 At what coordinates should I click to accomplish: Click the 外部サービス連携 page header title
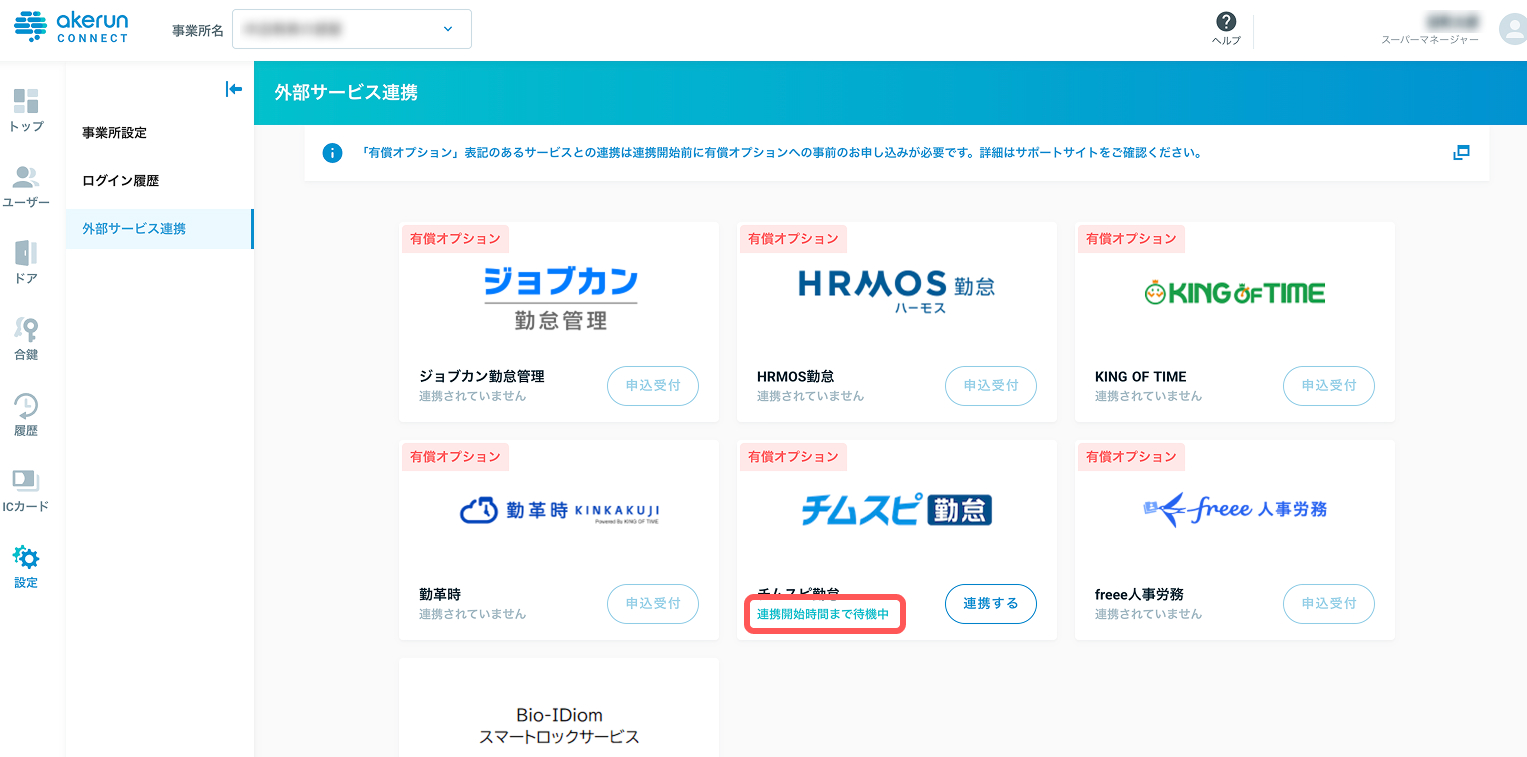pyautogui.click(x=346, y=93)
